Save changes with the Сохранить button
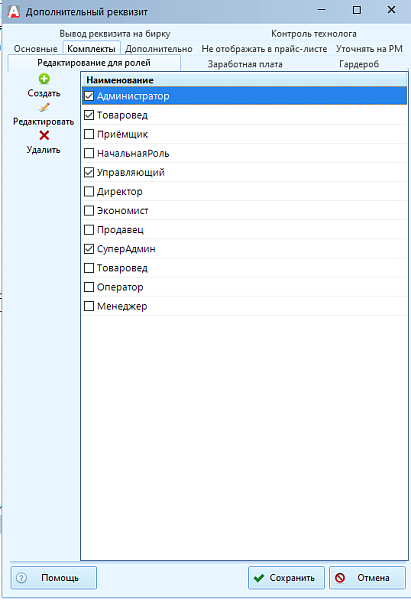This screenshot has height=600, width=411. pos(286,578)
